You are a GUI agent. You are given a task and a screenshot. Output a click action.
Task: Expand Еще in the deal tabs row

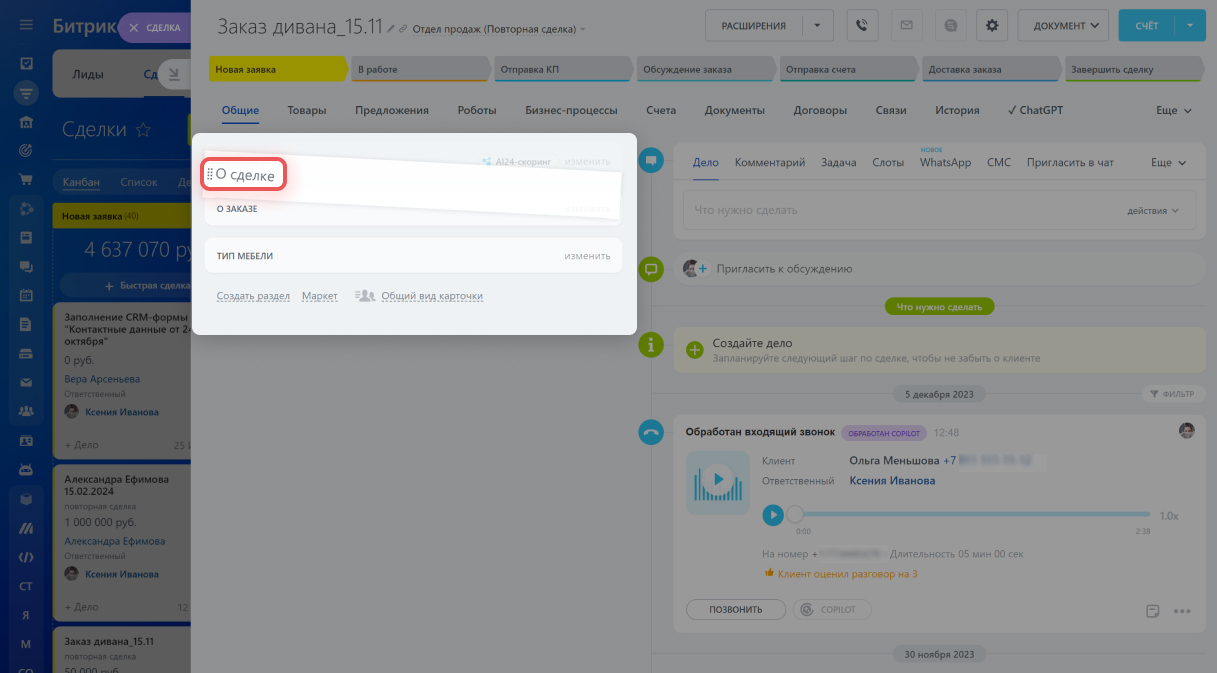click(x=1173, y=111)
